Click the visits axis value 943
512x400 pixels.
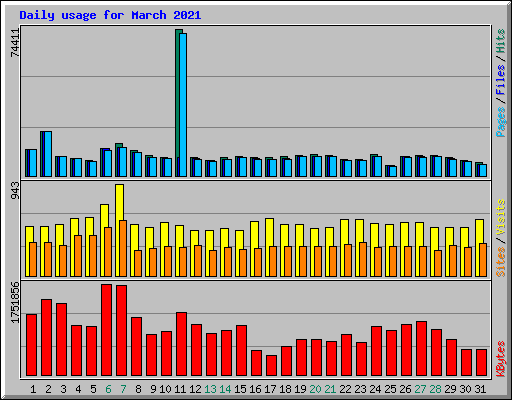tap(15, 190)
